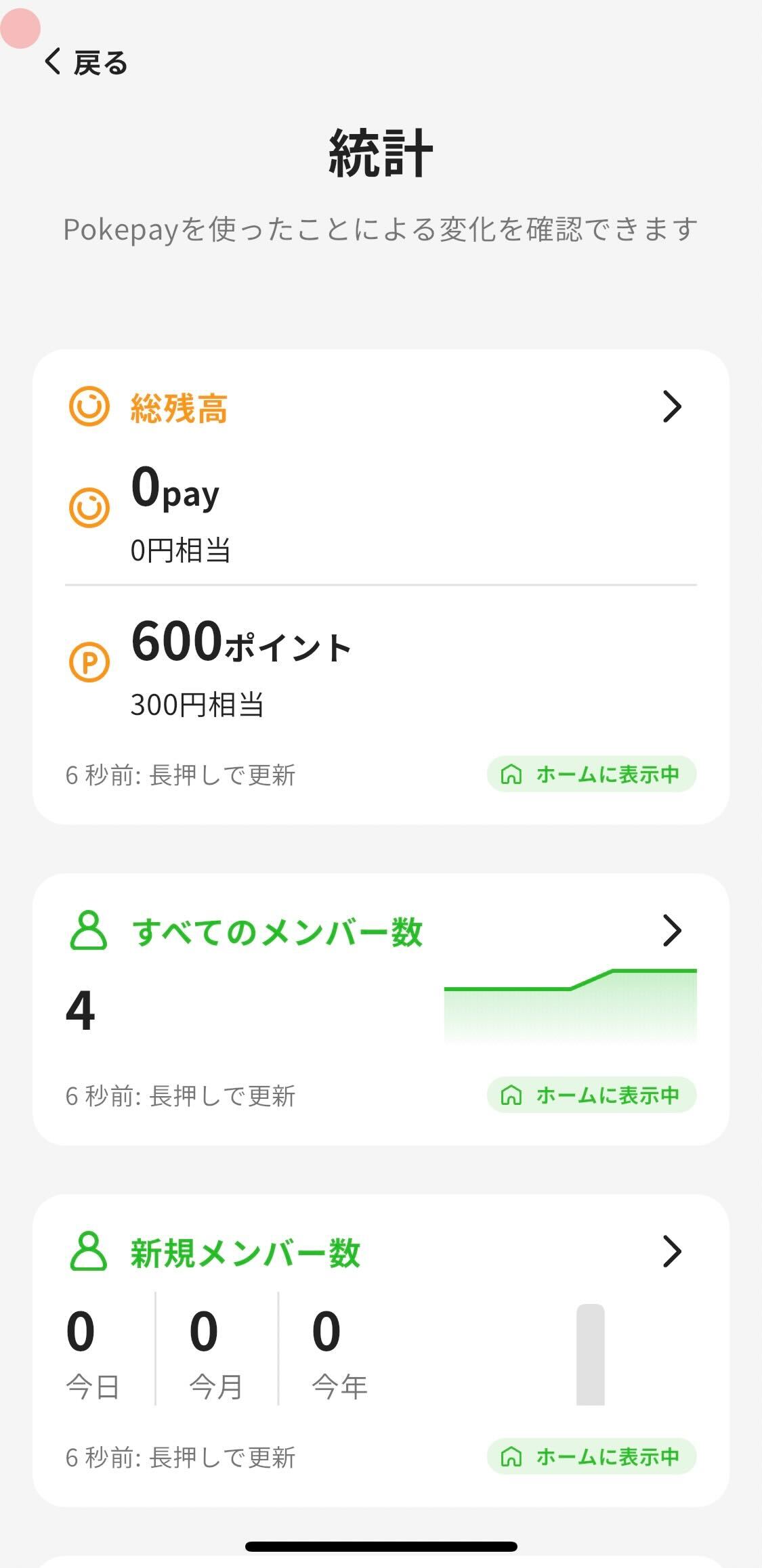
Task: Click the person icon for 新規メンバー数
Action: point(89,1251)
